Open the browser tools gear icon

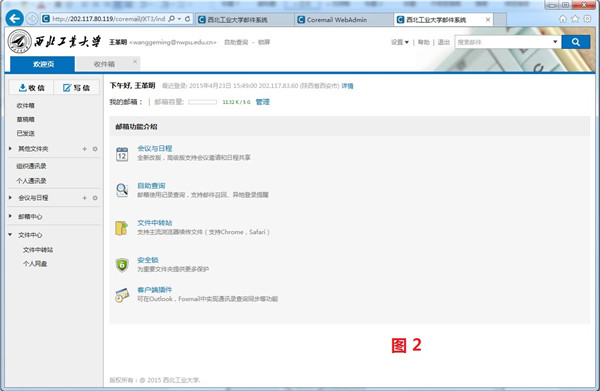[587, 19]
